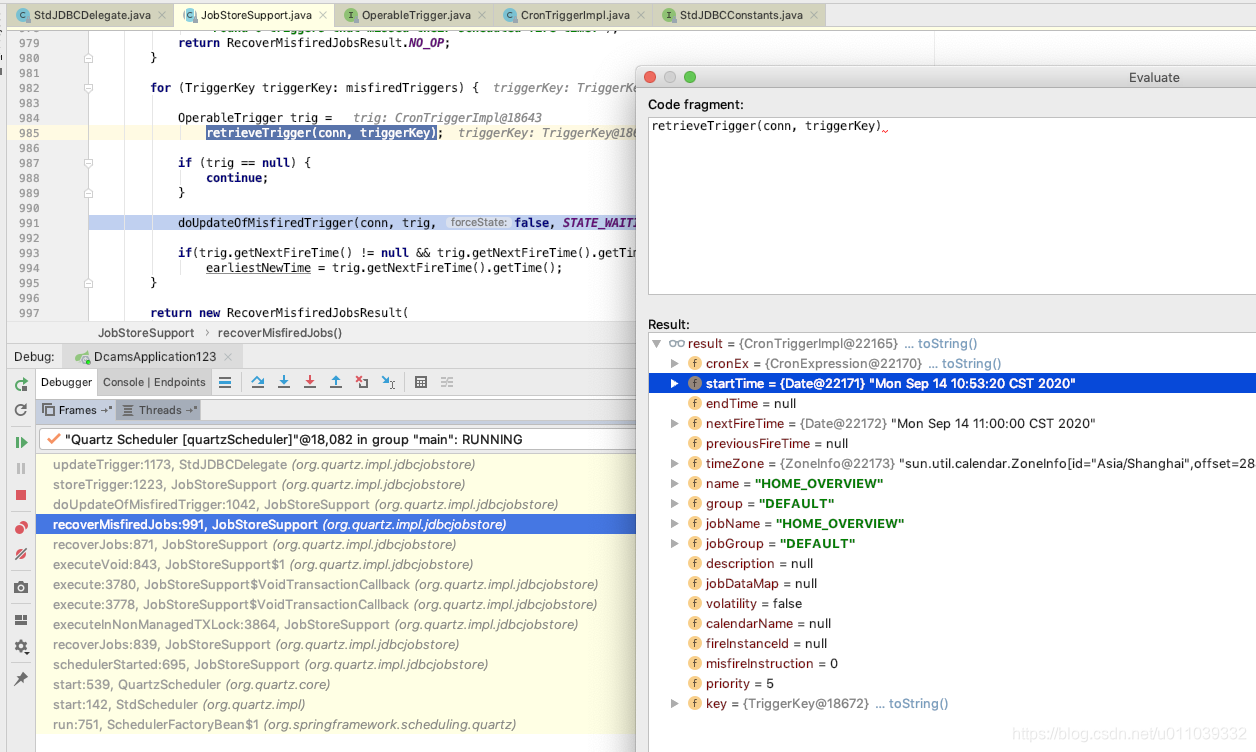Click the red Force Step Into icon
This screenshot has height=752, width=1256.
[x=310, y=382]
